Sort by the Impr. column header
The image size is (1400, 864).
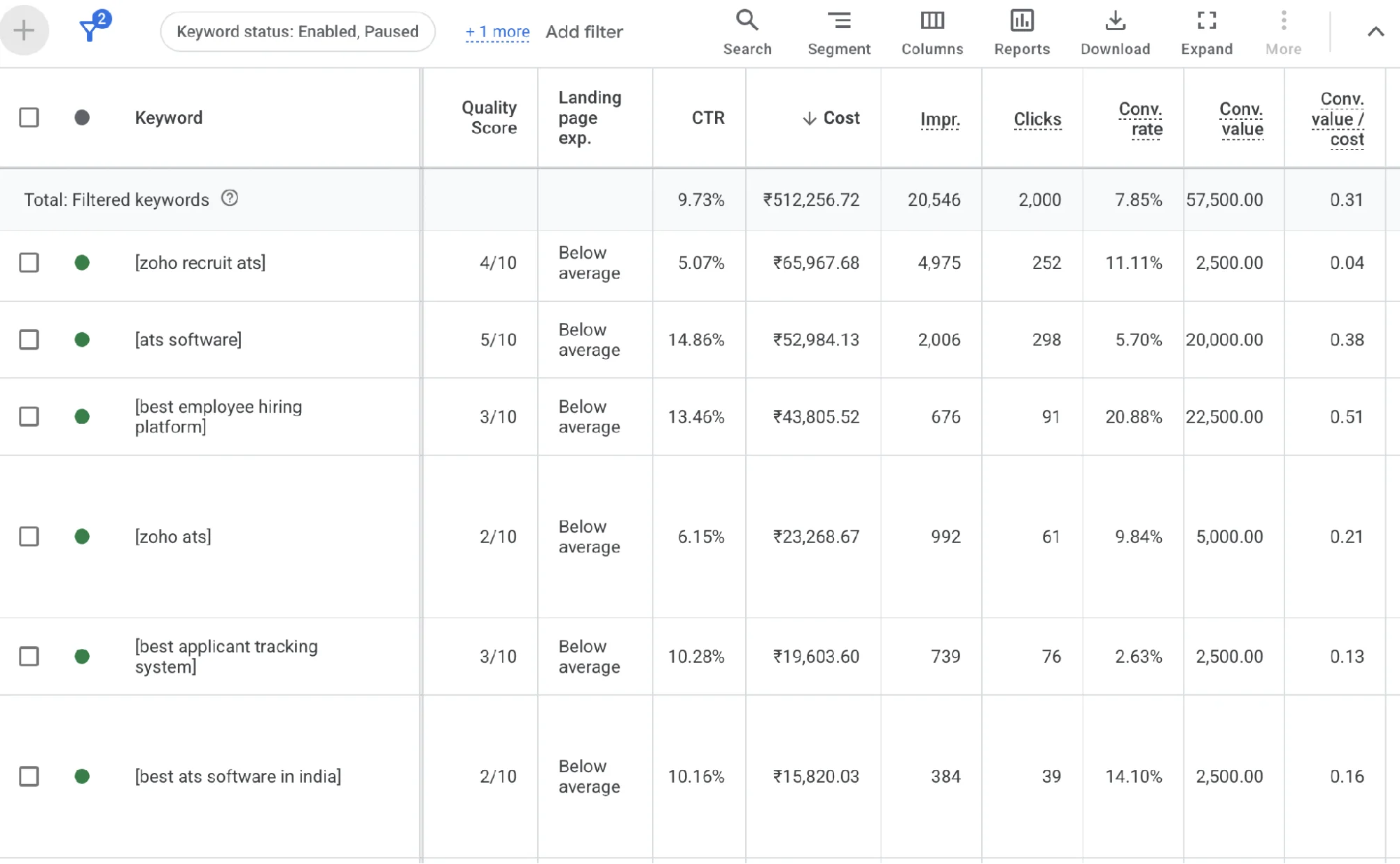coord(940,119)
